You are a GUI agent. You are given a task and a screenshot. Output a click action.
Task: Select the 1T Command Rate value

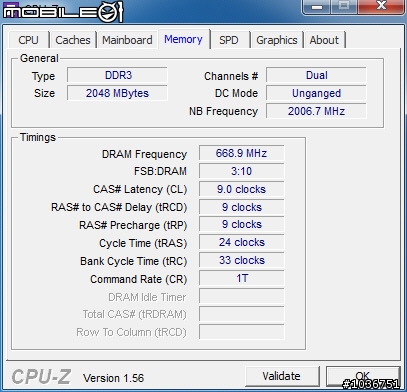pos(242,278)
